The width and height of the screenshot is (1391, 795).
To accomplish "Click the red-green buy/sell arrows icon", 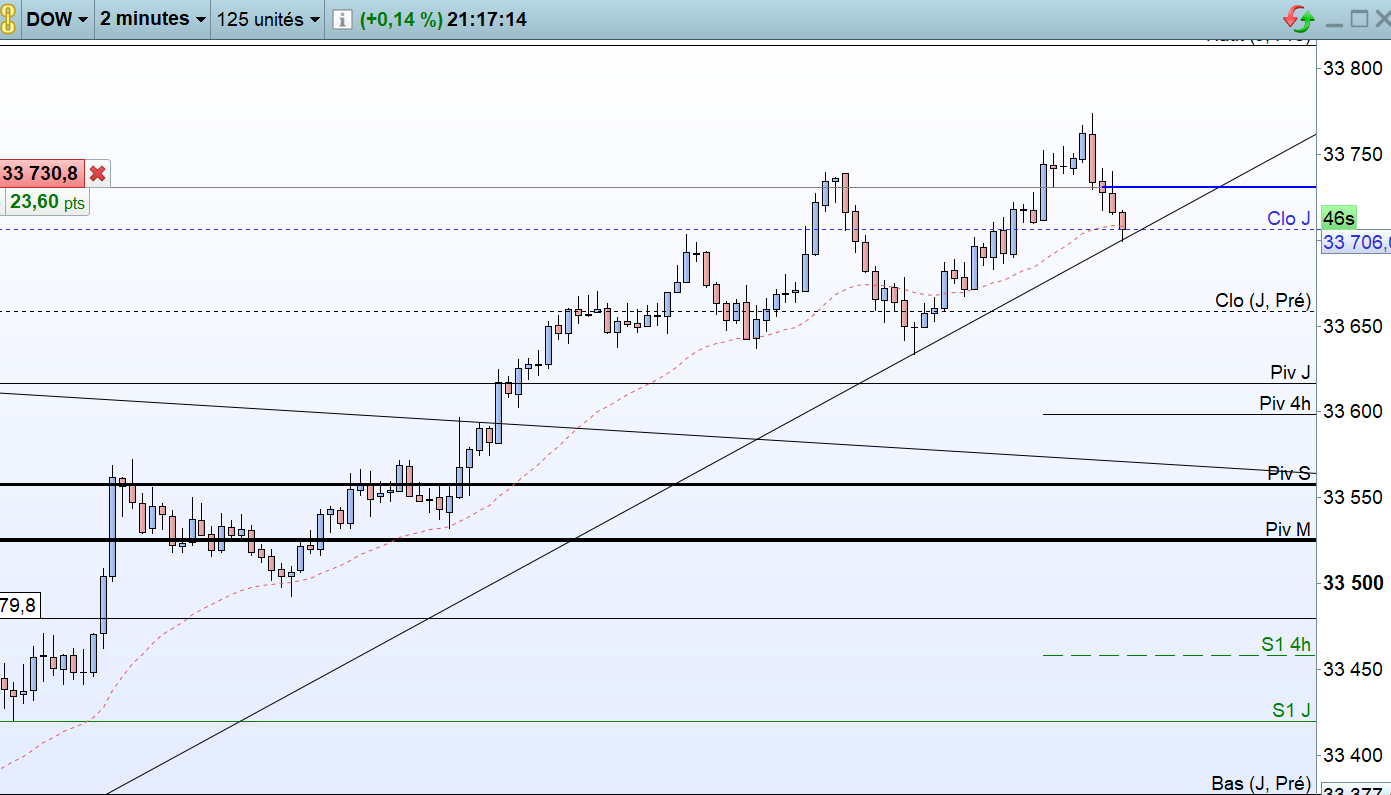I will point(1299,19).
